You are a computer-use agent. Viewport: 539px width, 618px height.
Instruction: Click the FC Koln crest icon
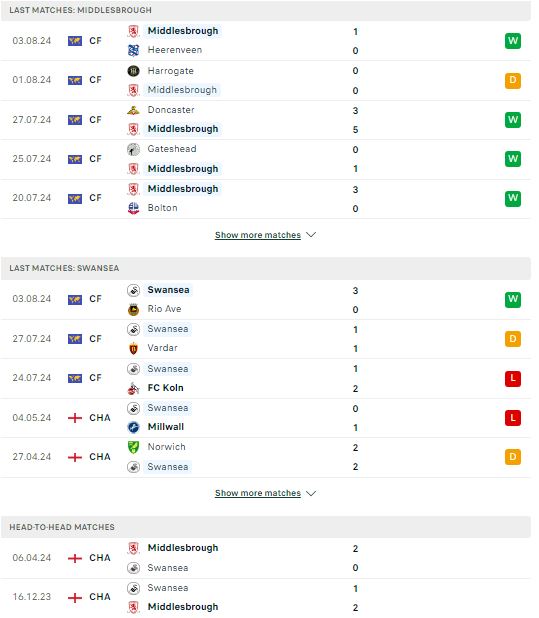click(134, 388)
